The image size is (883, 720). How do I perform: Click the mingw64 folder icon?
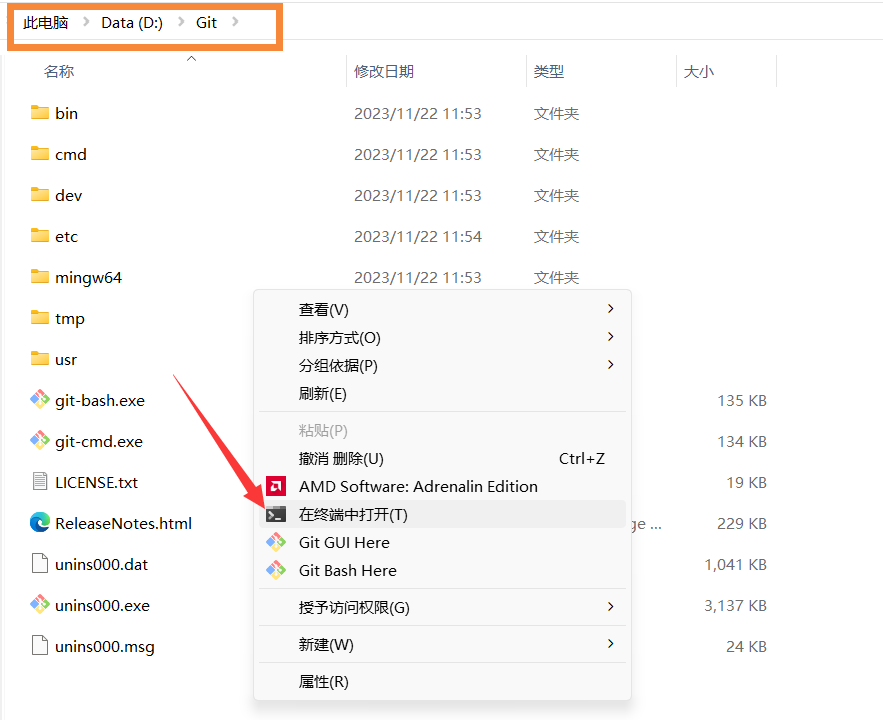[x=39, y=277]
